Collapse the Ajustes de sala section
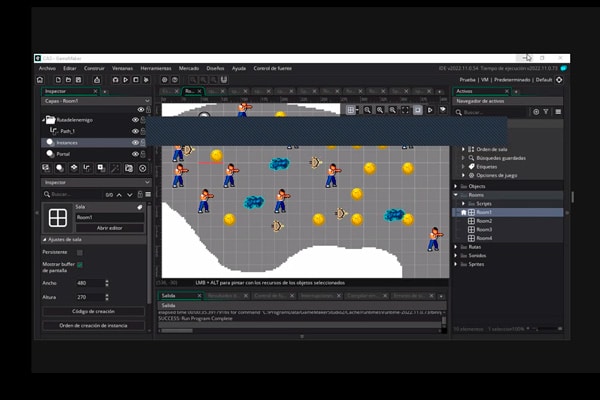600x400 pixels. pos(43,240)
